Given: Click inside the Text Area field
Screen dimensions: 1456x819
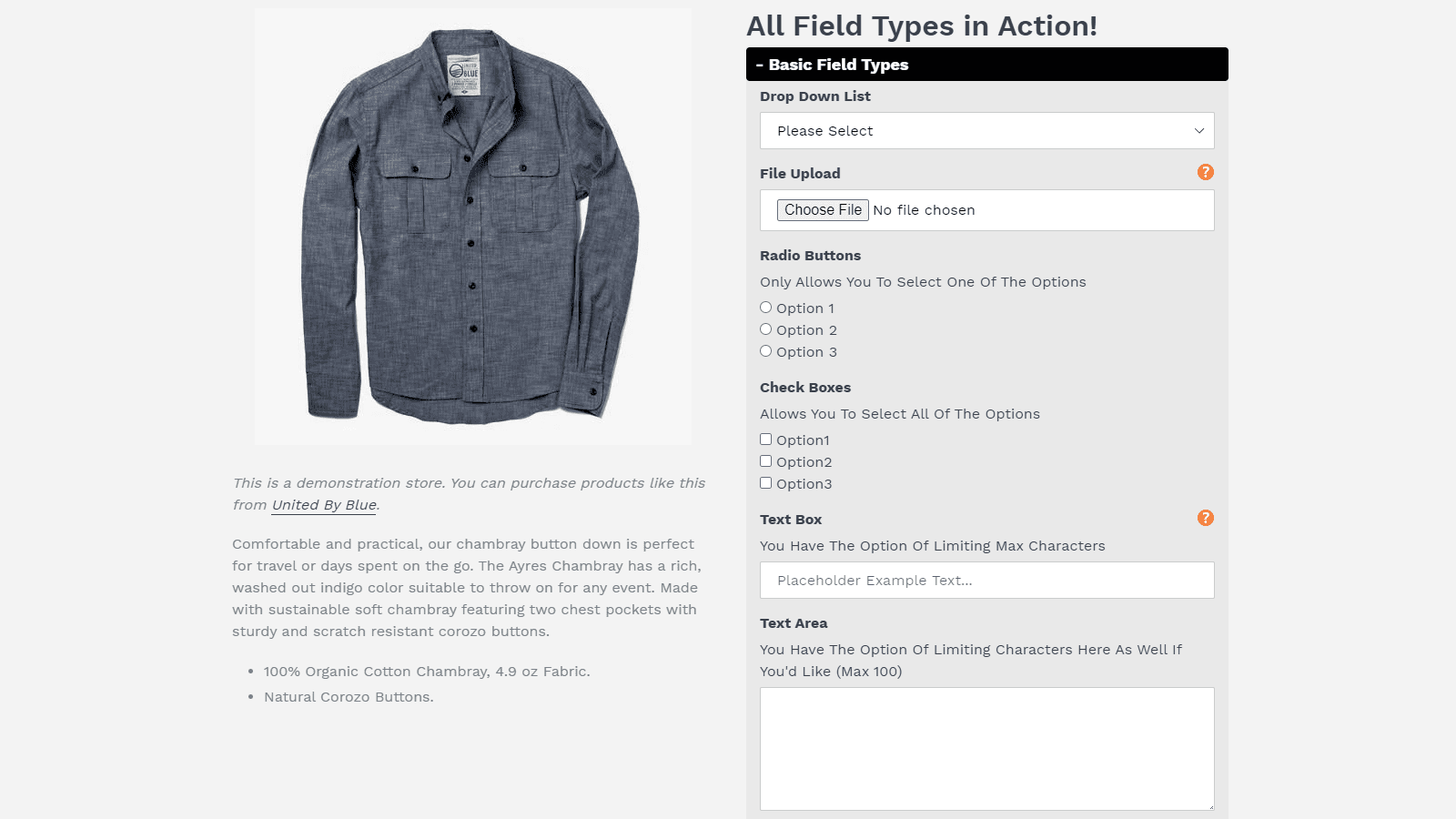Looking at the screenshot, I should tap(987, 746).
